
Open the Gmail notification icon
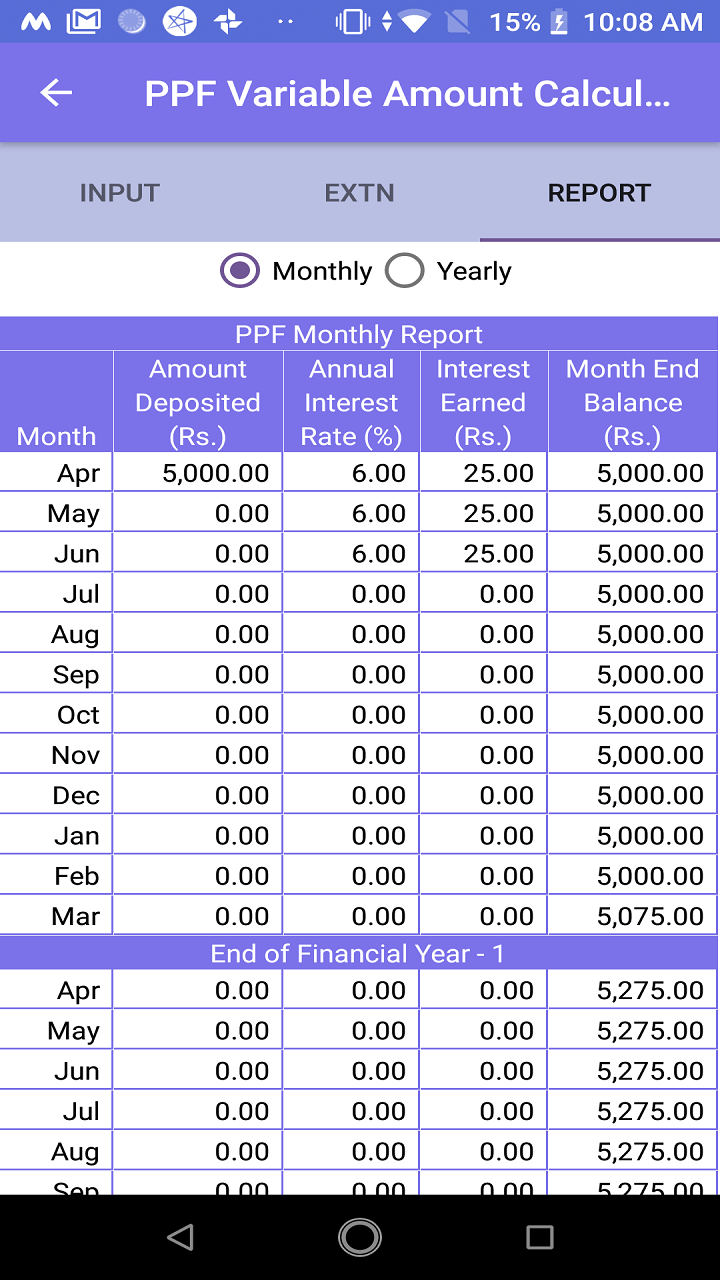pos(83,21)
